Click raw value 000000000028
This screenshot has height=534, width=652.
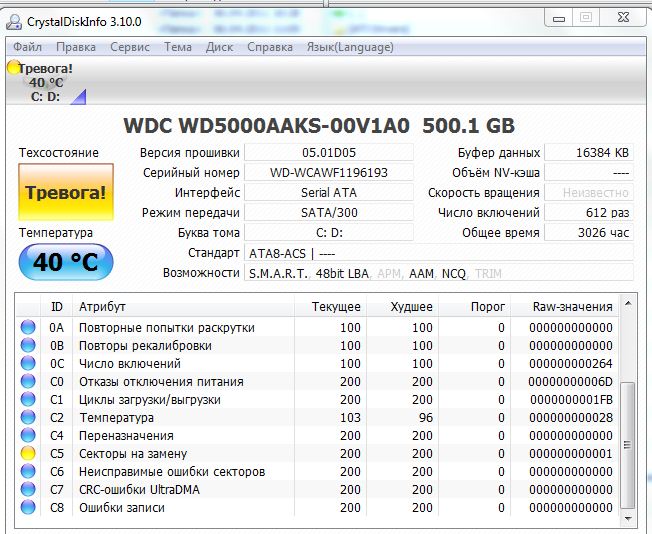(570, 418)
